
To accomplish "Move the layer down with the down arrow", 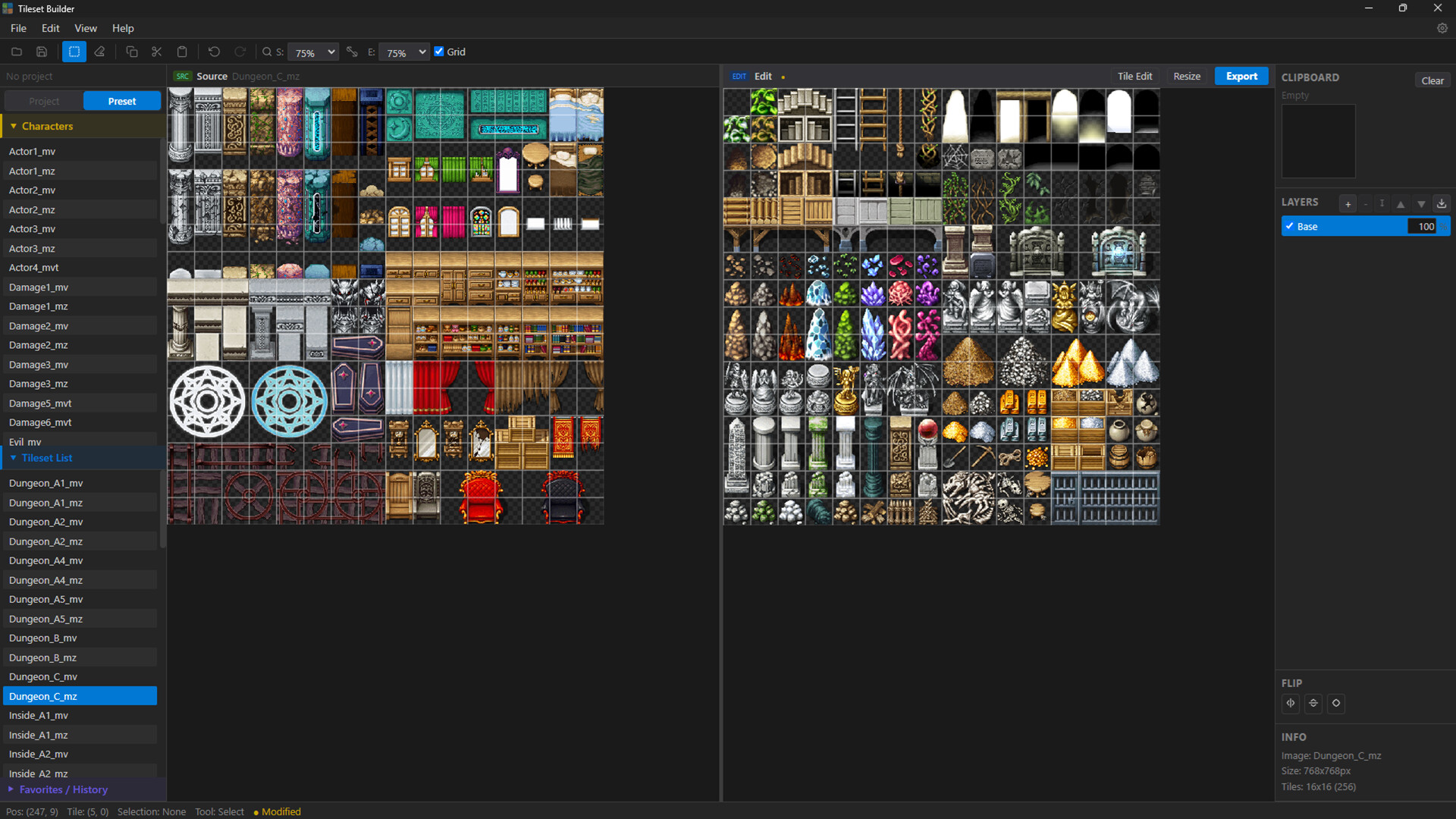I will [x=1421, y=203].
